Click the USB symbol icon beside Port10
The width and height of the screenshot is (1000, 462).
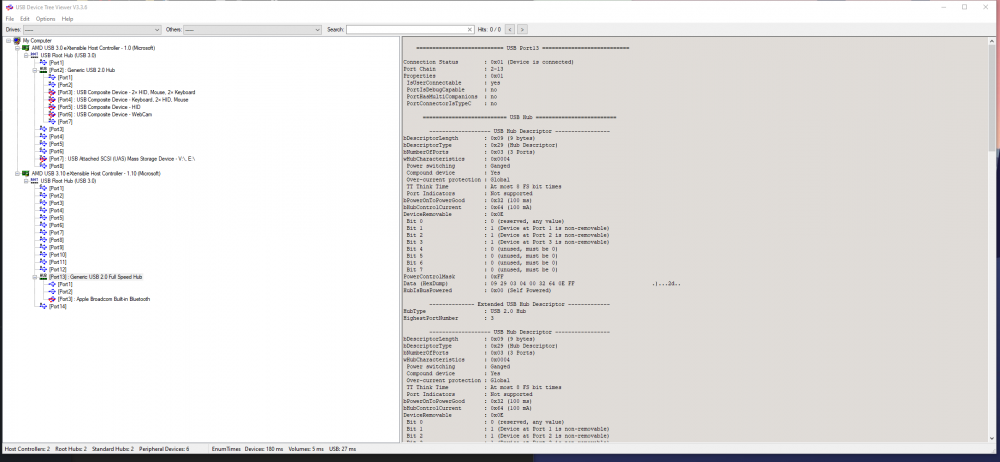pyautogui.click(x=43, y=255)
